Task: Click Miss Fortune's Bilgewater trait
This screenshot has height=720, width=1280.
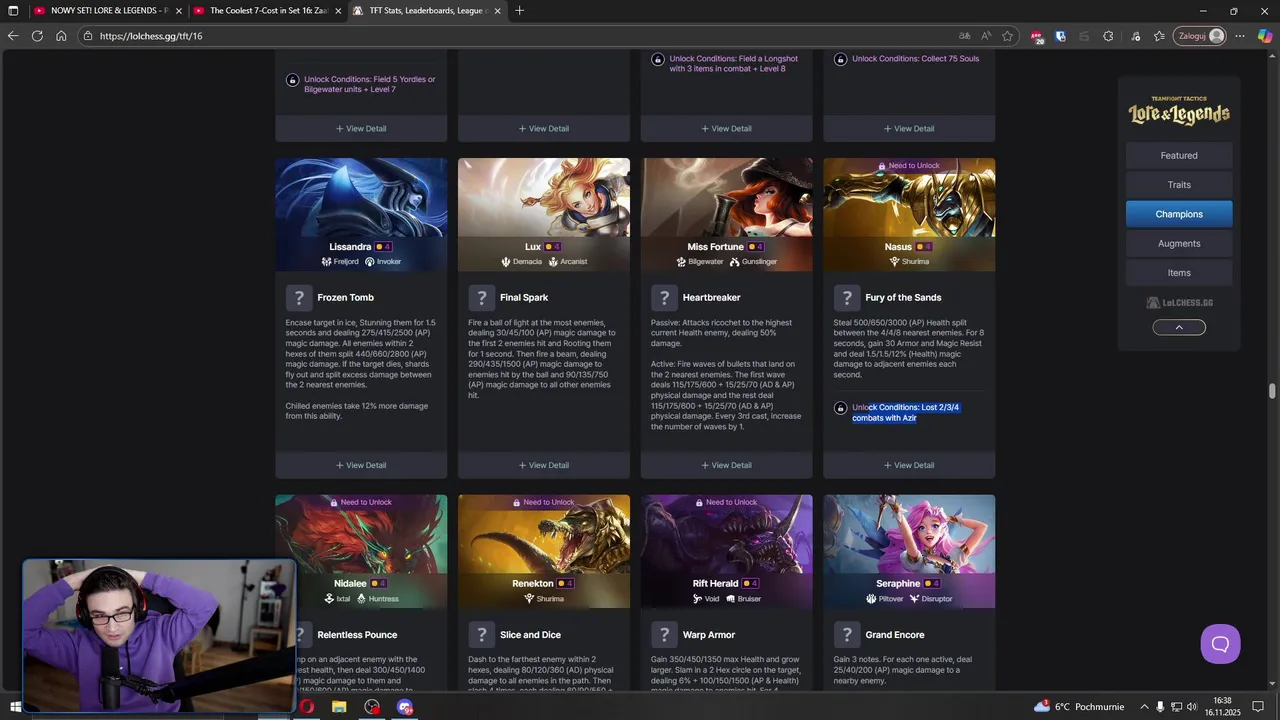Action: [700, 262]
